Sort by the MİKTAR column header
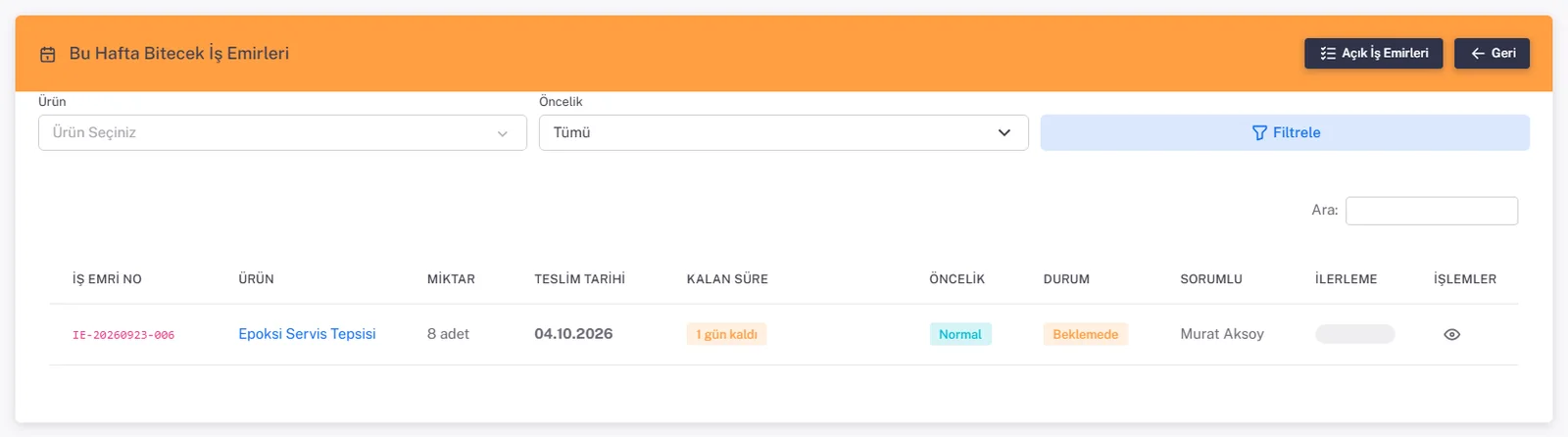This screenshot has width=1568, height=437. pos(451,279)
